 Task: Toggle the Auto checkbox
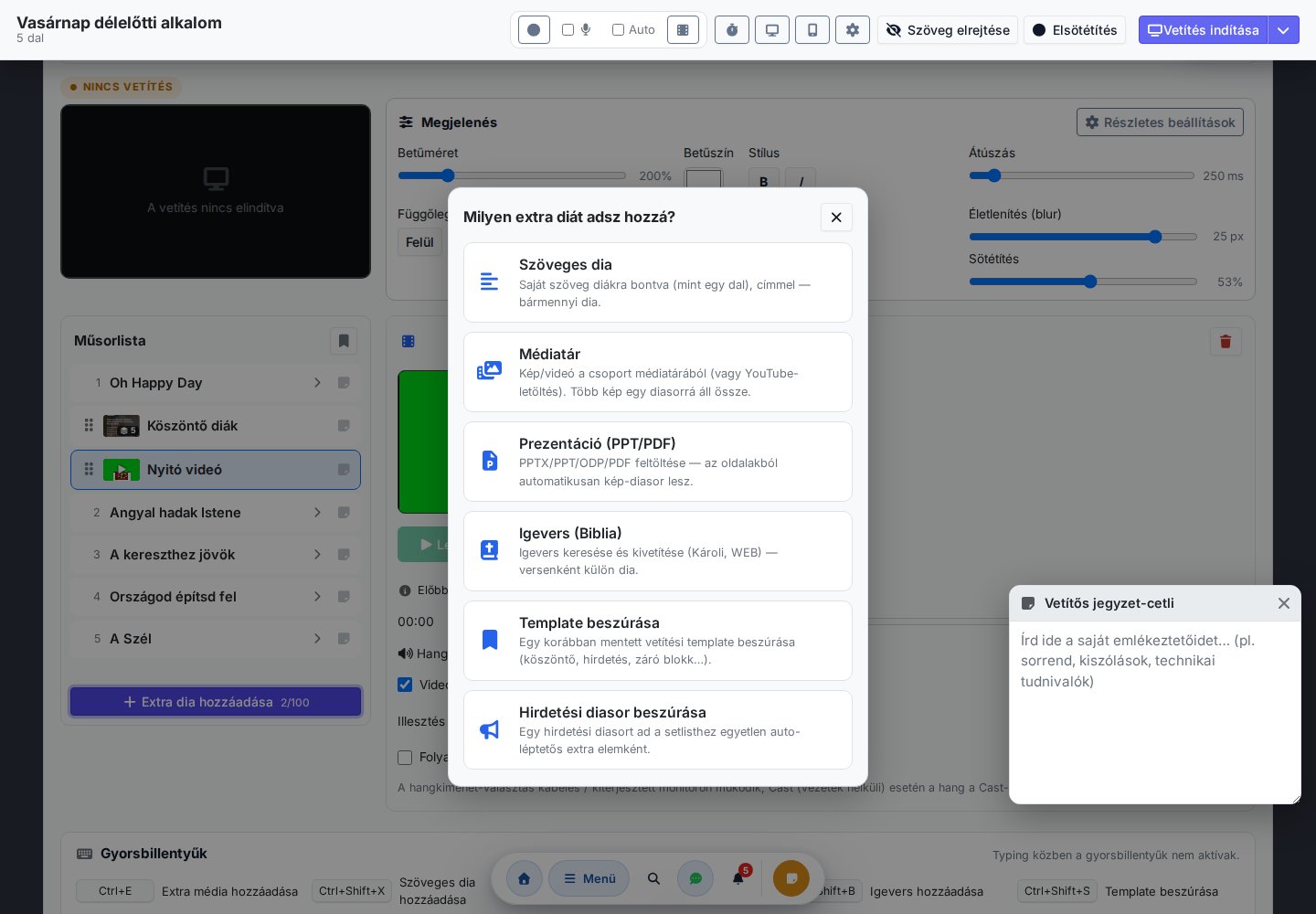pyautogui.click(x=618, y=29)
